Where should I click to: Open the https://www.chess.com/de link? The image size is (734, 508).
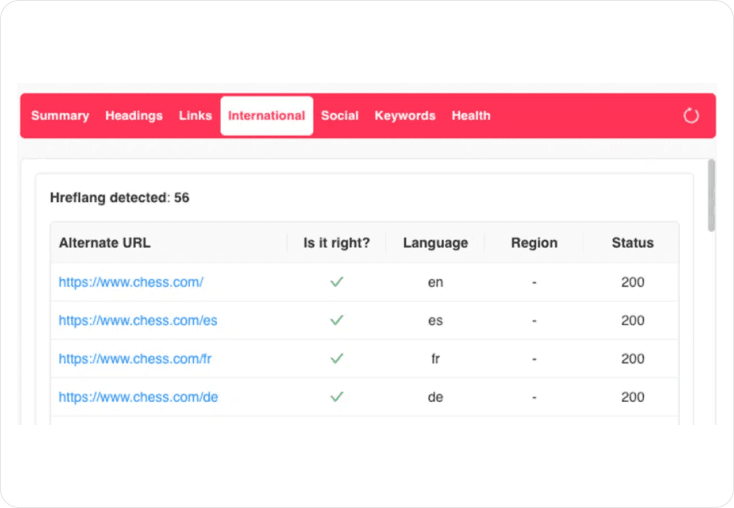point(138,397)
